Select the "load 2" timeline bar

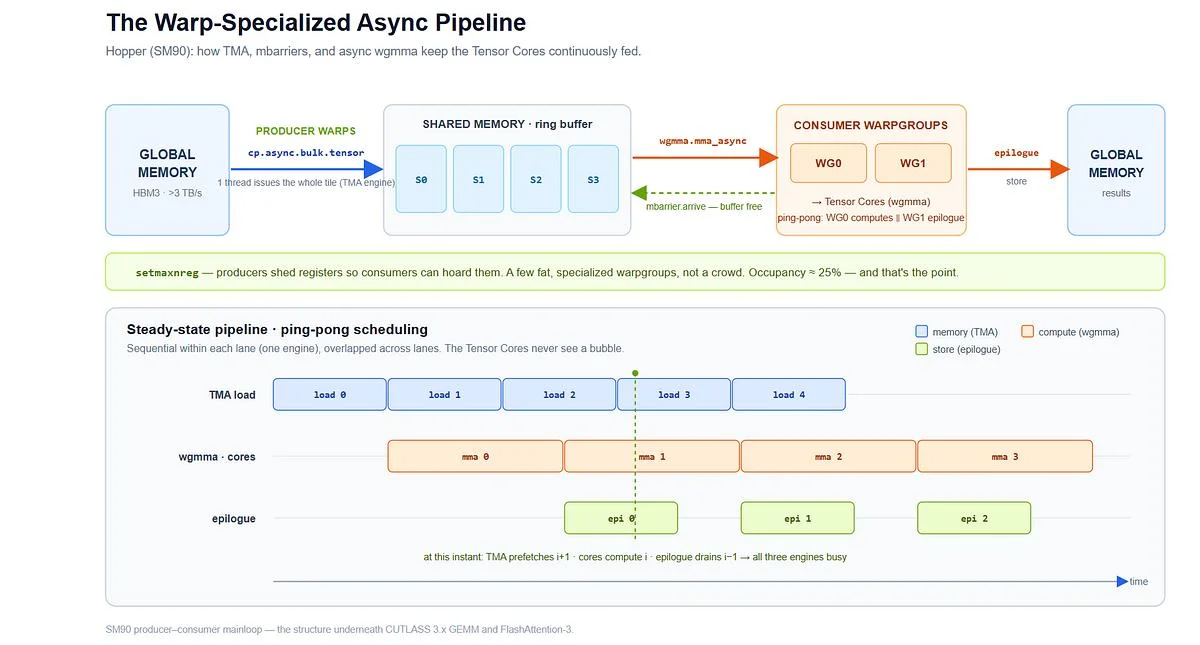pos(559,395)
